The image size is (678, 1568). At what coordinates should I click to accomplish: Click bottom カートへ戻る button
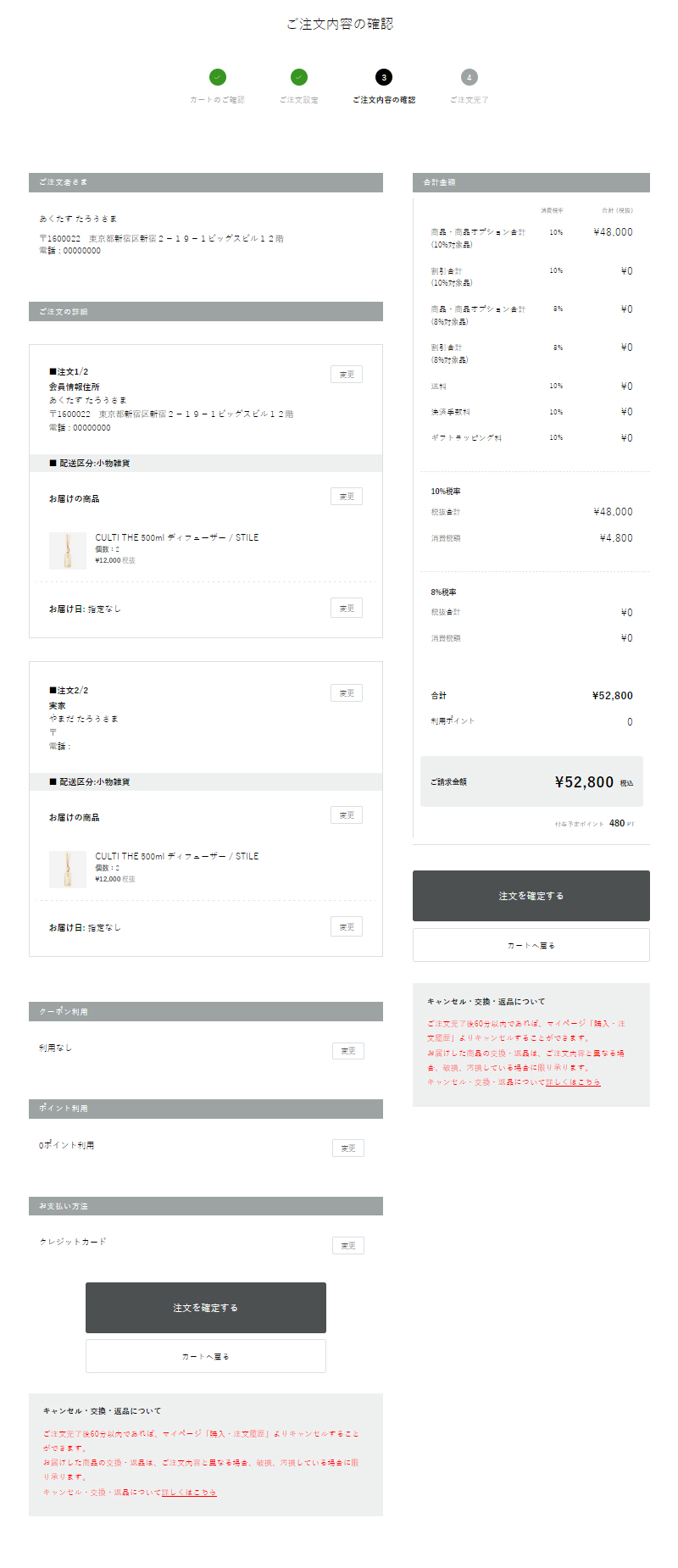tap(206, 1356)
